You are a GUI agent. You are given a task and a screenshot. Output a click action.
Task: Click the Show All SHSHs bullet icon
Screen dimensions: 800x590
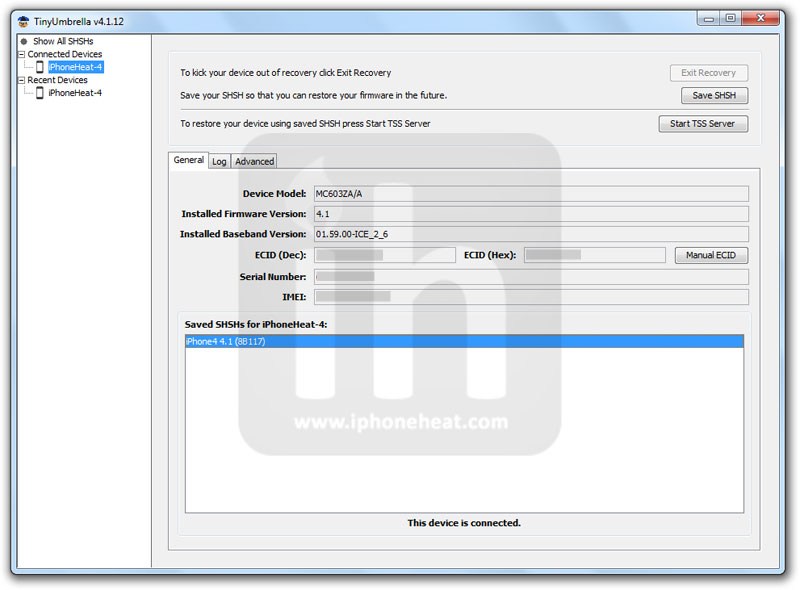point(23,41)
